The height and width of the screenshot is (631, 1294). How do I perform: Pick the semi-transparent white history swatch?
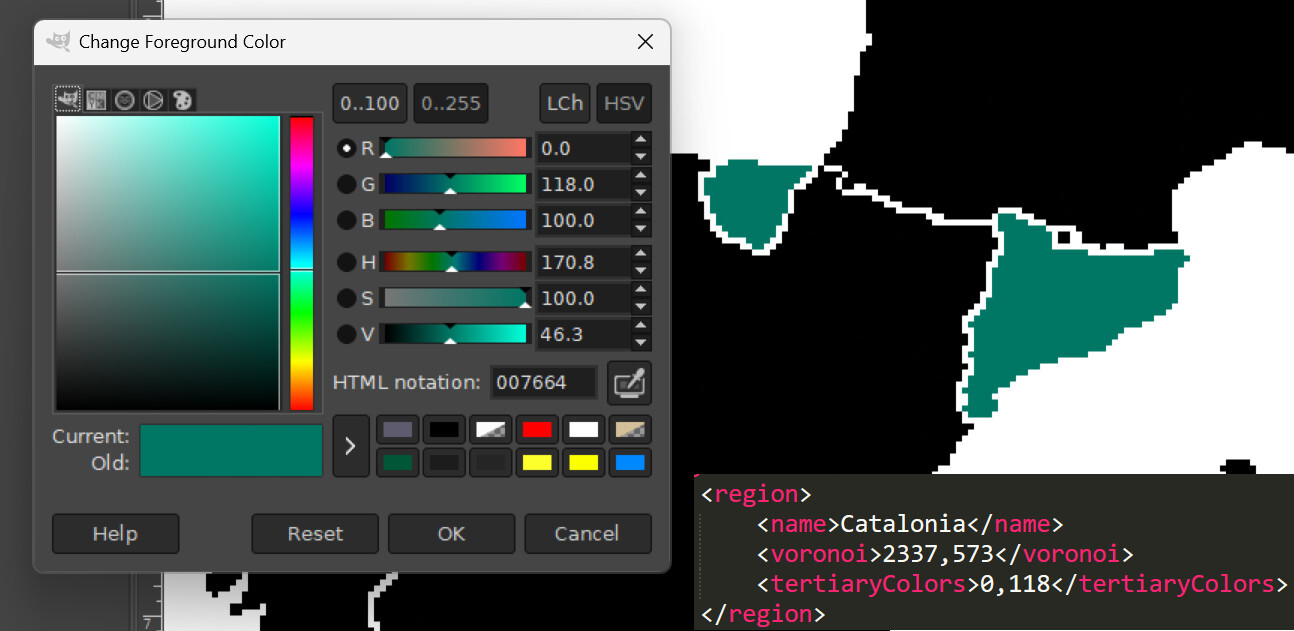[x=491, y=430]
